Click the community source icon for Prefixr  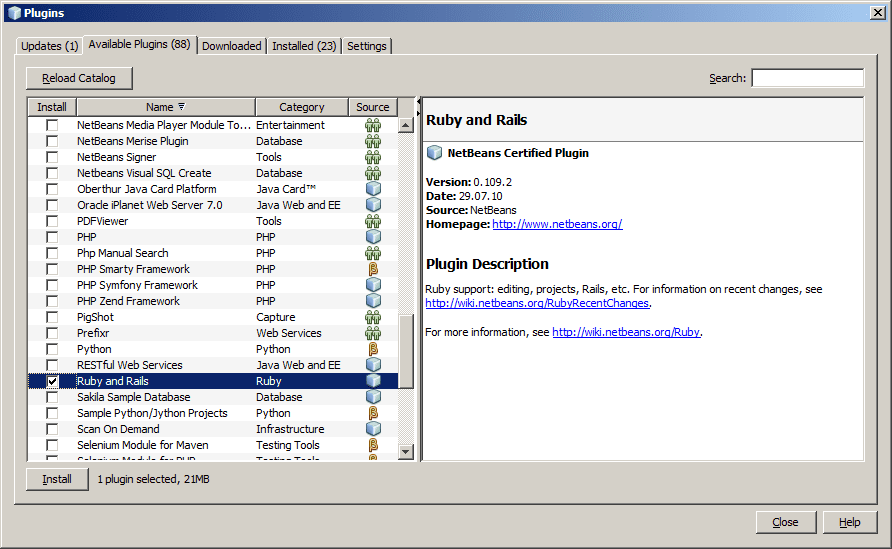click(x=373, y=333)
